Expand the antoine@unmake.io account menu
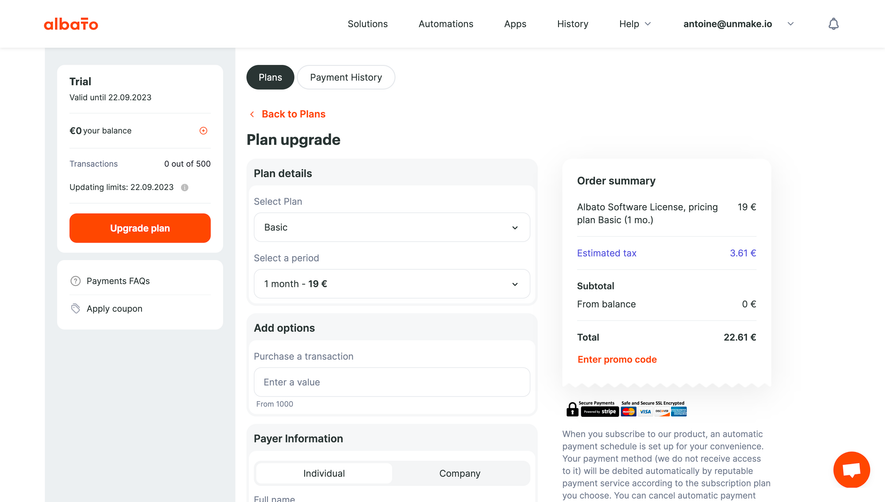885x502 pixels. [738, 24]
